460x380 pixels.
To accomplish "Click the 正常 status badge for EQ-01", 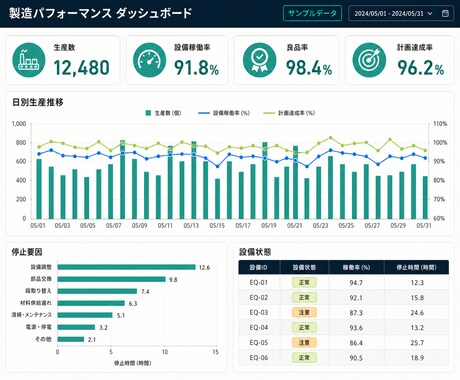I will [304, 283].
